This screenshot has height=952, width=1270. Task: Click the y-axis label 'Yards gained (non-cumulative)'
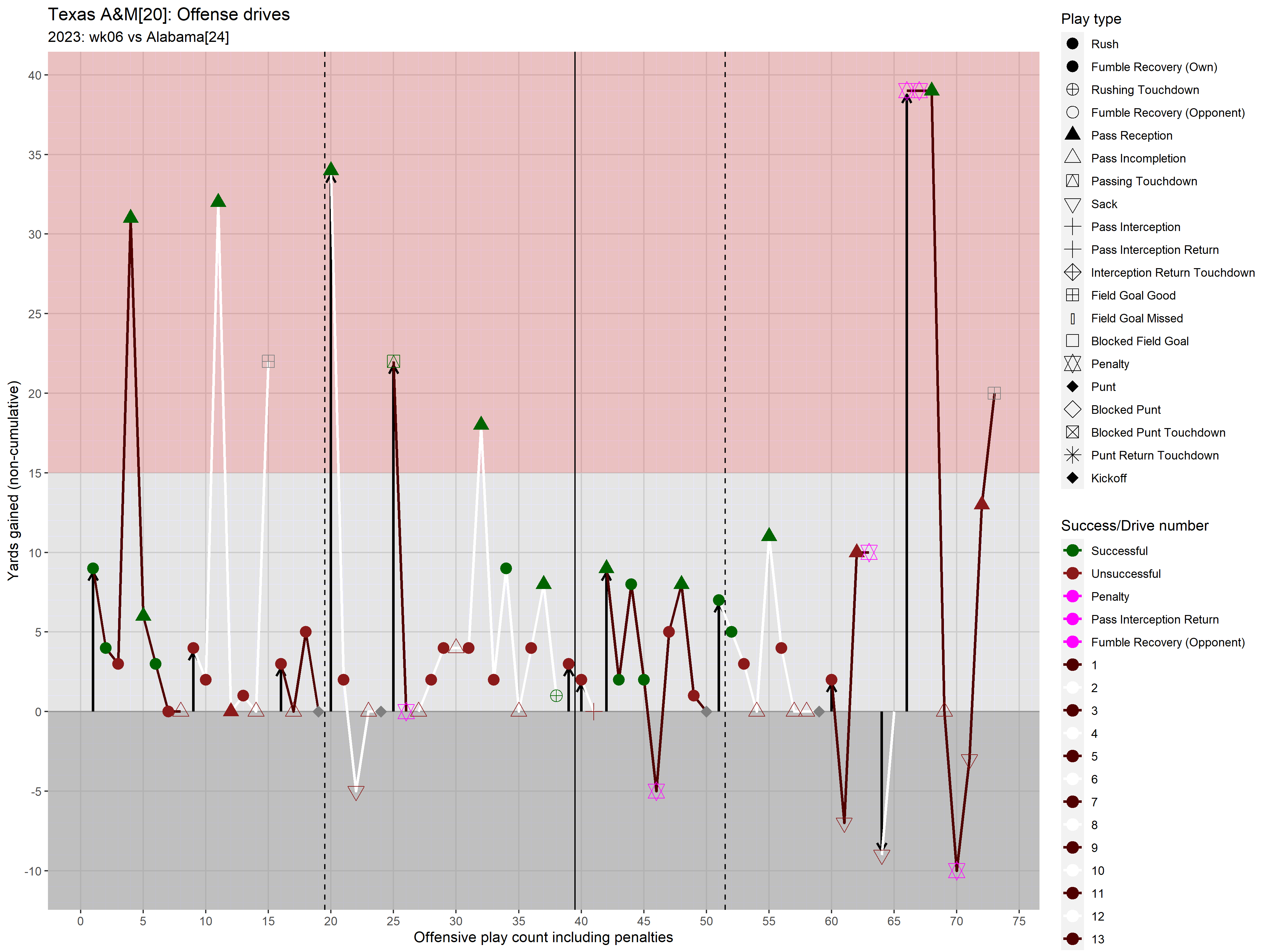click(13, 480)
